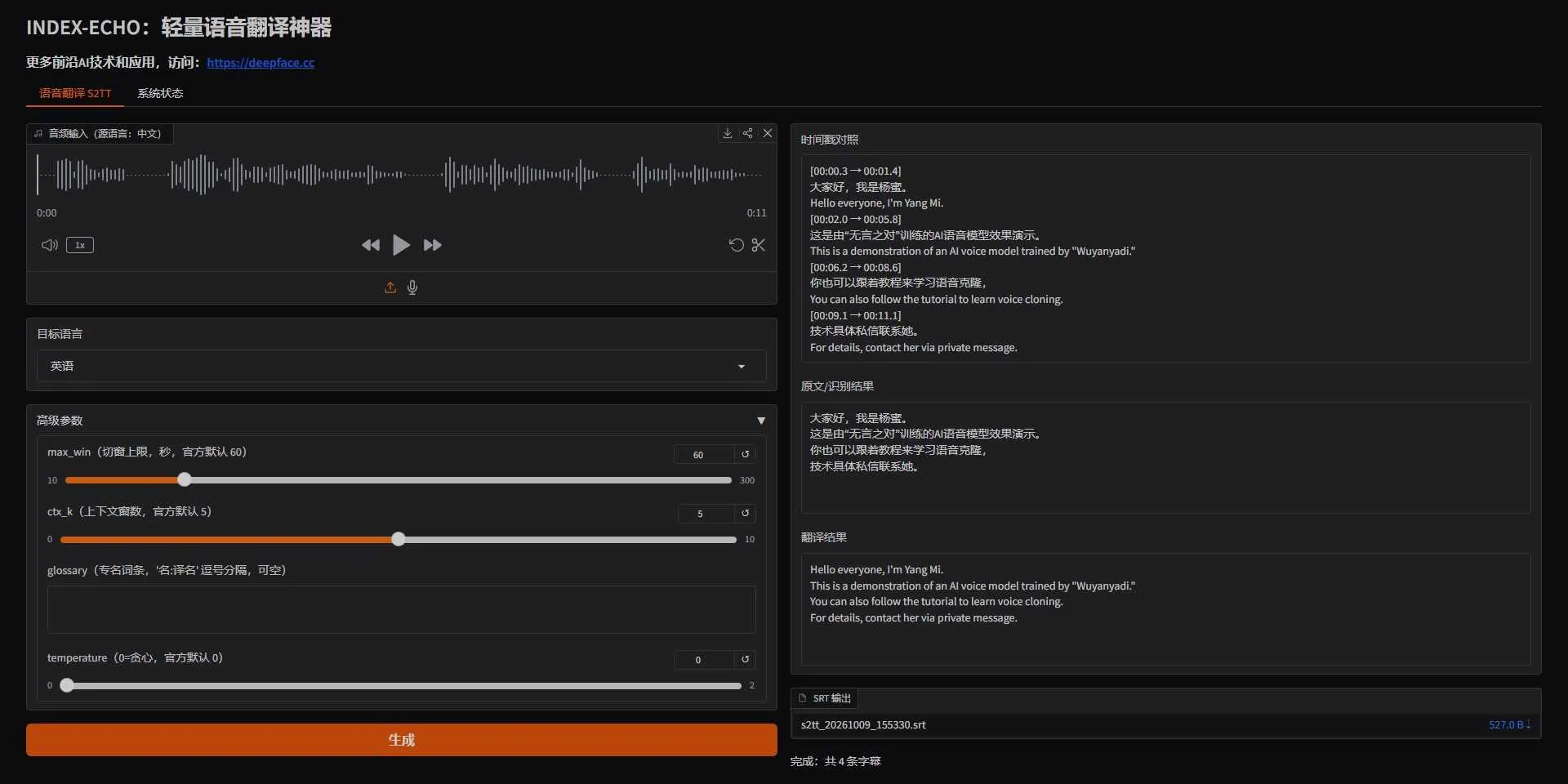
Task: Change playback speed 1x button
Action: click(x=80, y=245)
